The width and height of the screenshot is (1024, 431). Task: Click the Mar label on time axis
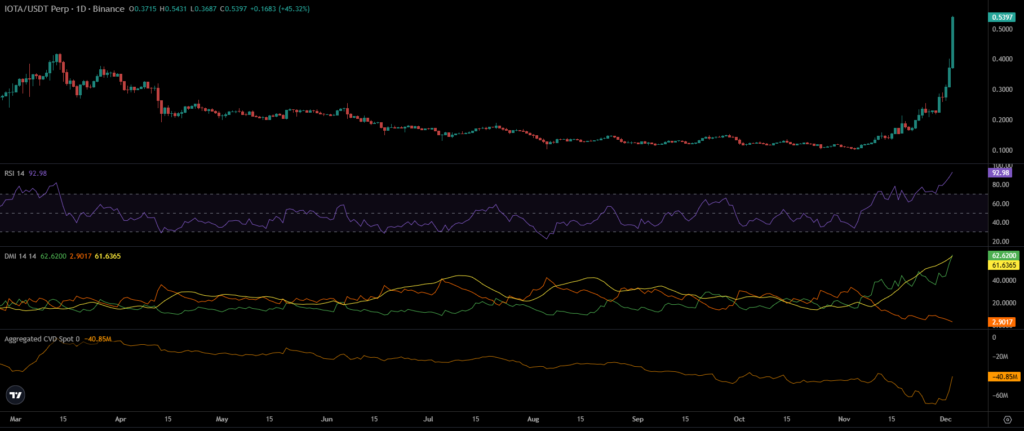point(16,419)
